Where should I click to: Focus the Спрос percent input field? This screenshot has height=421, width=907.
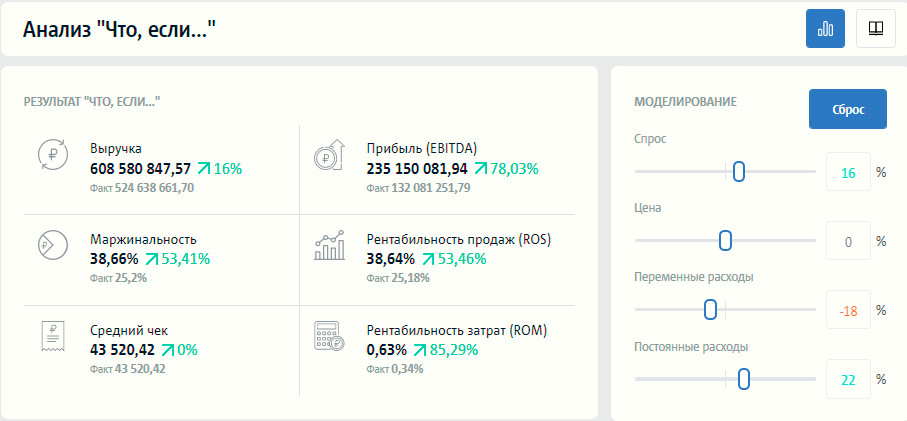click(x=848, y=173)
